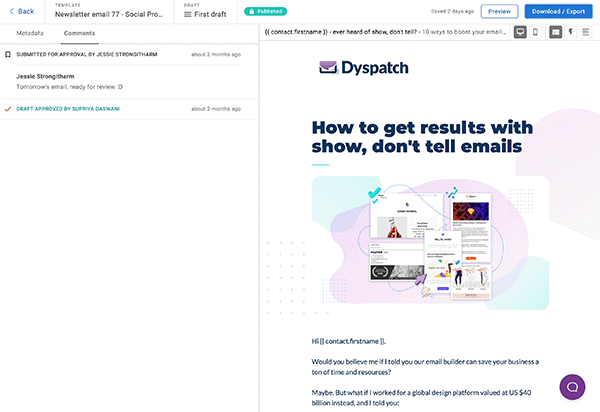Select the HTML layout view icon
600x412 pixels.
click(556, 32)
